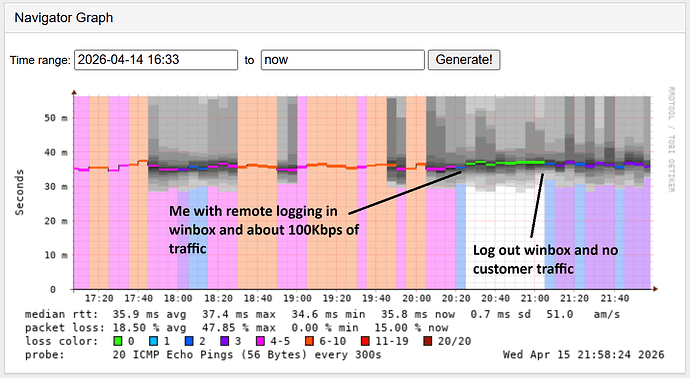Image resolution: width=690 pixels, height=378 pixels.
Task: Click the orange loss color 6-10 swatch
Action: (x=309, y=341)
